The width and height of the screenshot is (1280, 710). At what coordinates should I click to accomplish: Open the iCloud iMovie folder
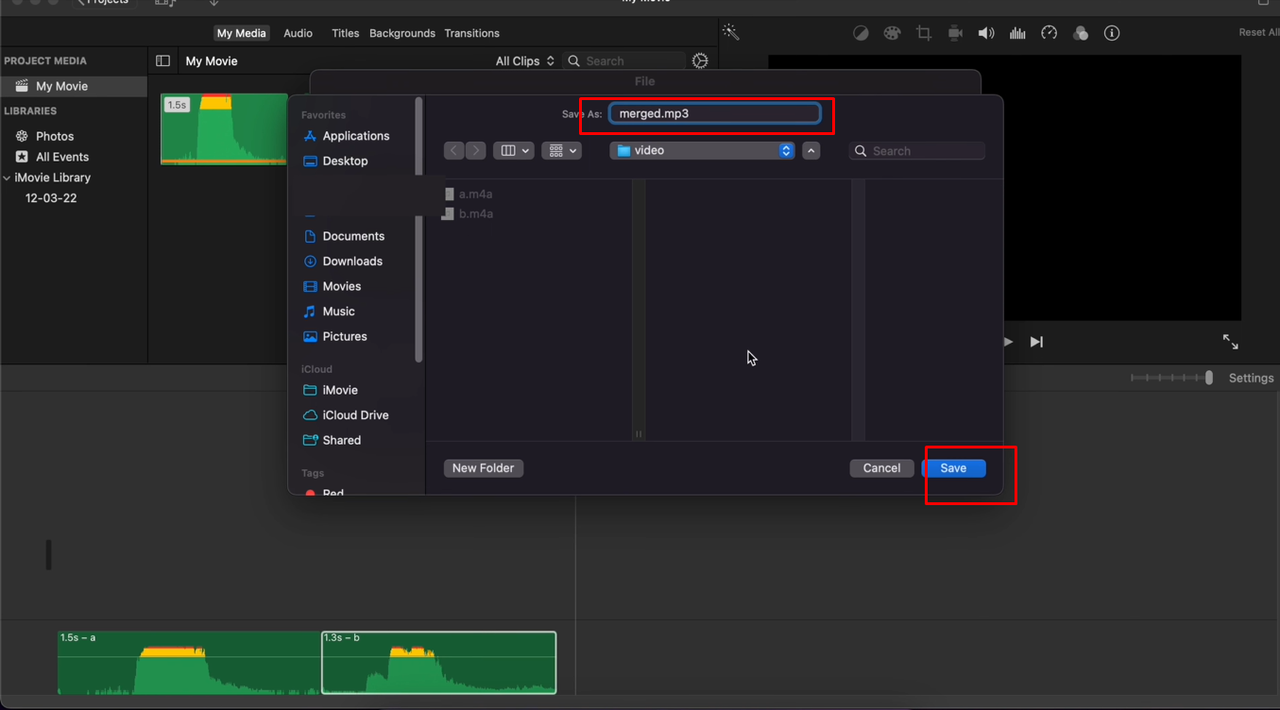(x=340, y=390)
